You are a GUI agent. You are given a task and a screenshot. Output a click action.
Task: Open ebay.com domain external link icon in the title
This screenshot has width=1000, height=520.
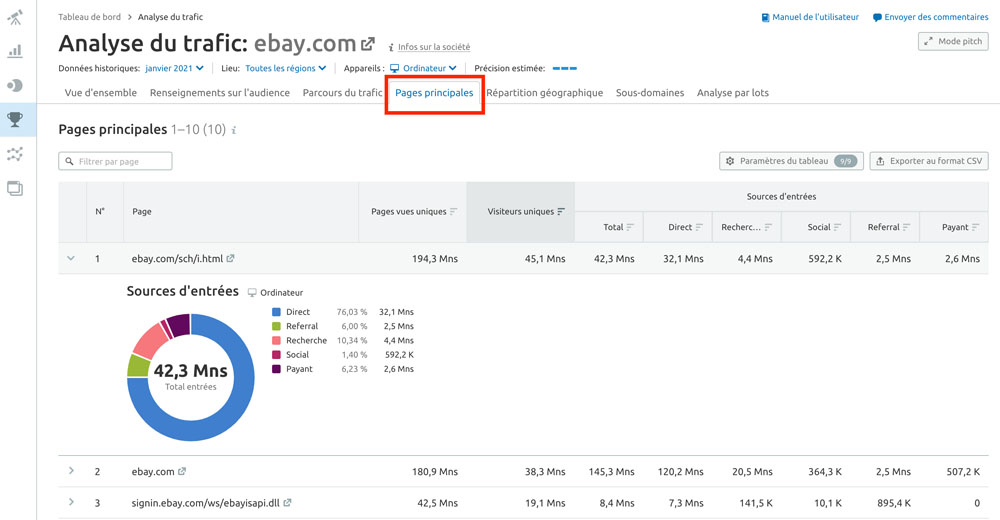point(368,44)
